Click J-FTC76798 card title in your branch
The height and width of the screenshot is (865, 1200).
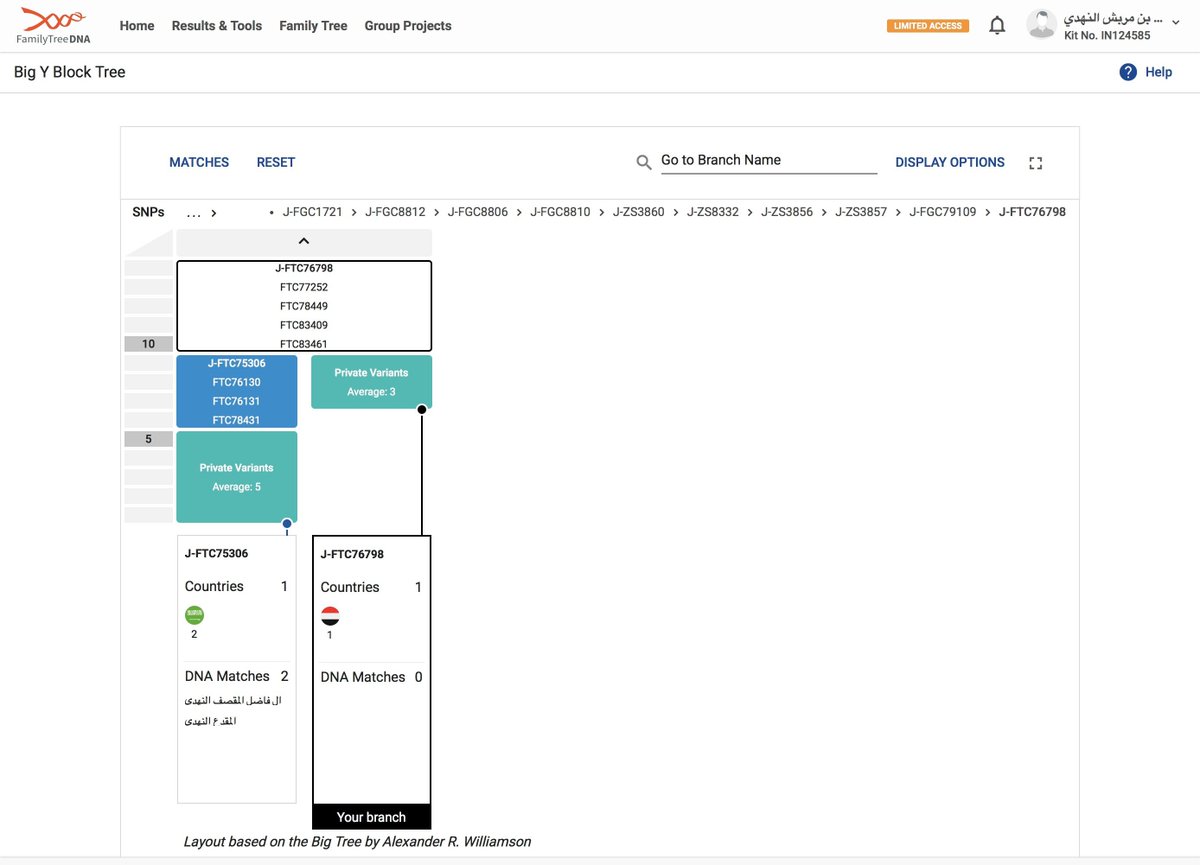[x=352, y=554]
